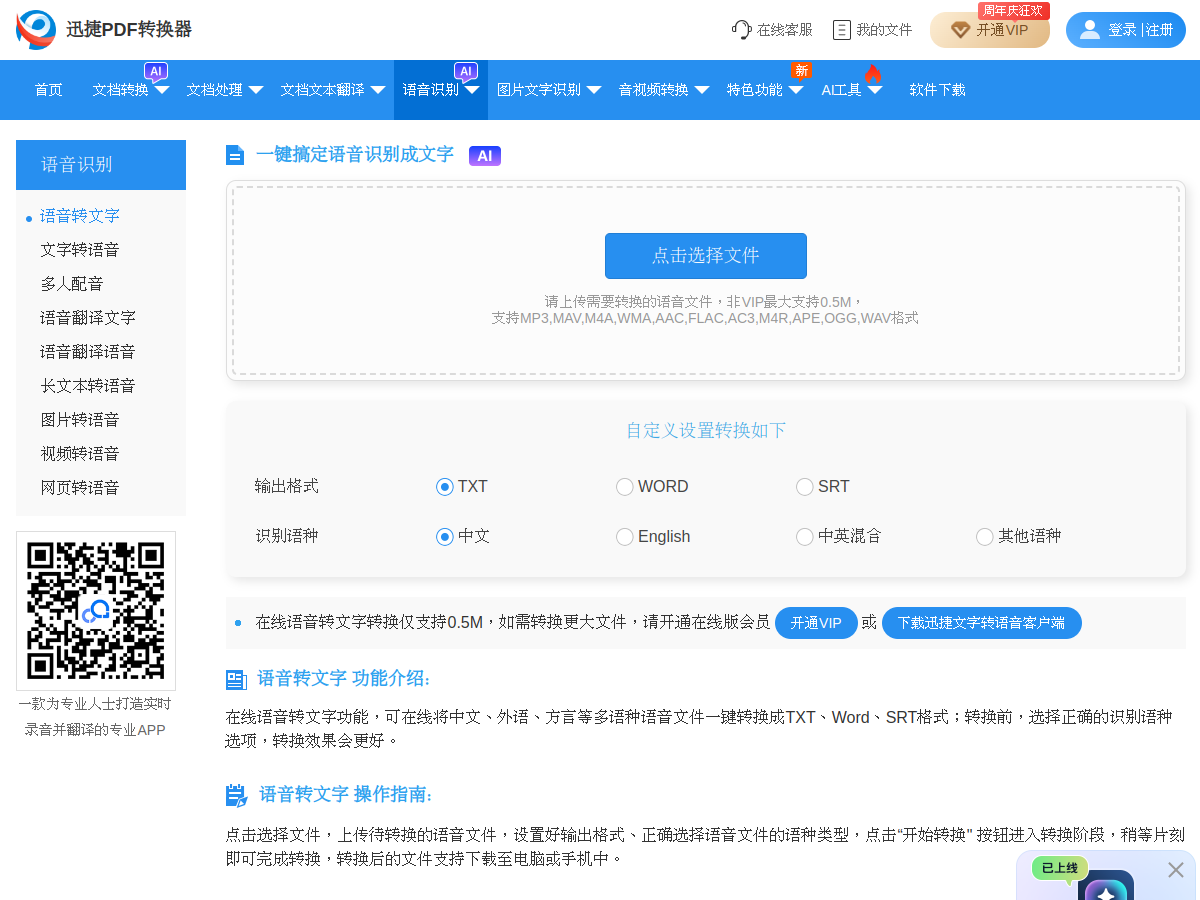Click the 登录 link

(1122, 30)
